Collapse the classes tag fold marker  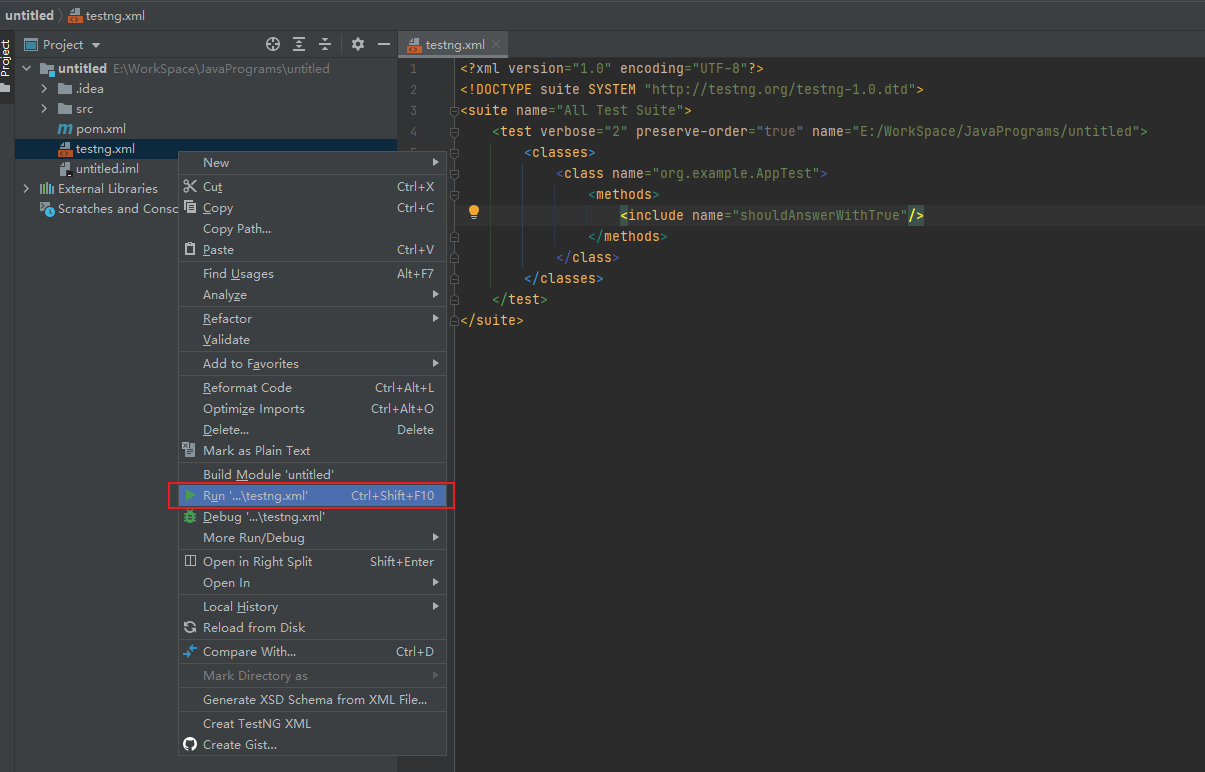coord(455,153)
